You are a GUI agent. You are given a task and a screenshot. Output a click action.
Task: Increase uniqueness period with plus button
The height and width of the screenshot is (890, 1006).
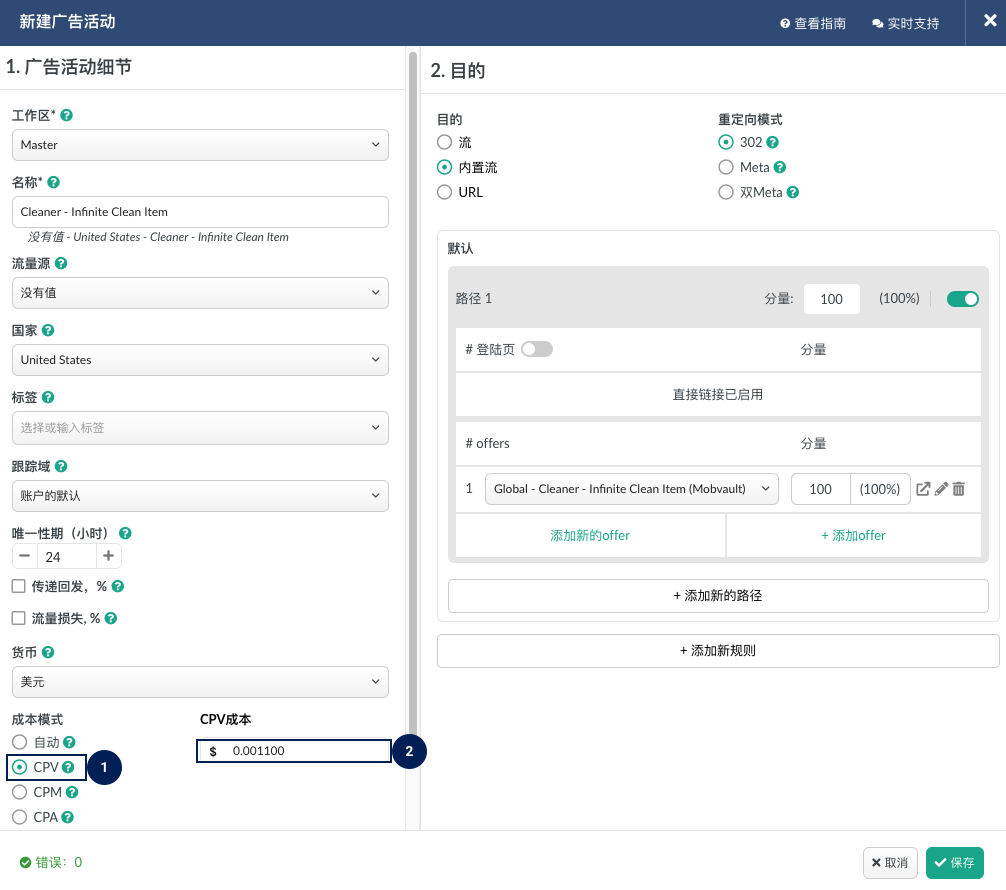[108, 556]
